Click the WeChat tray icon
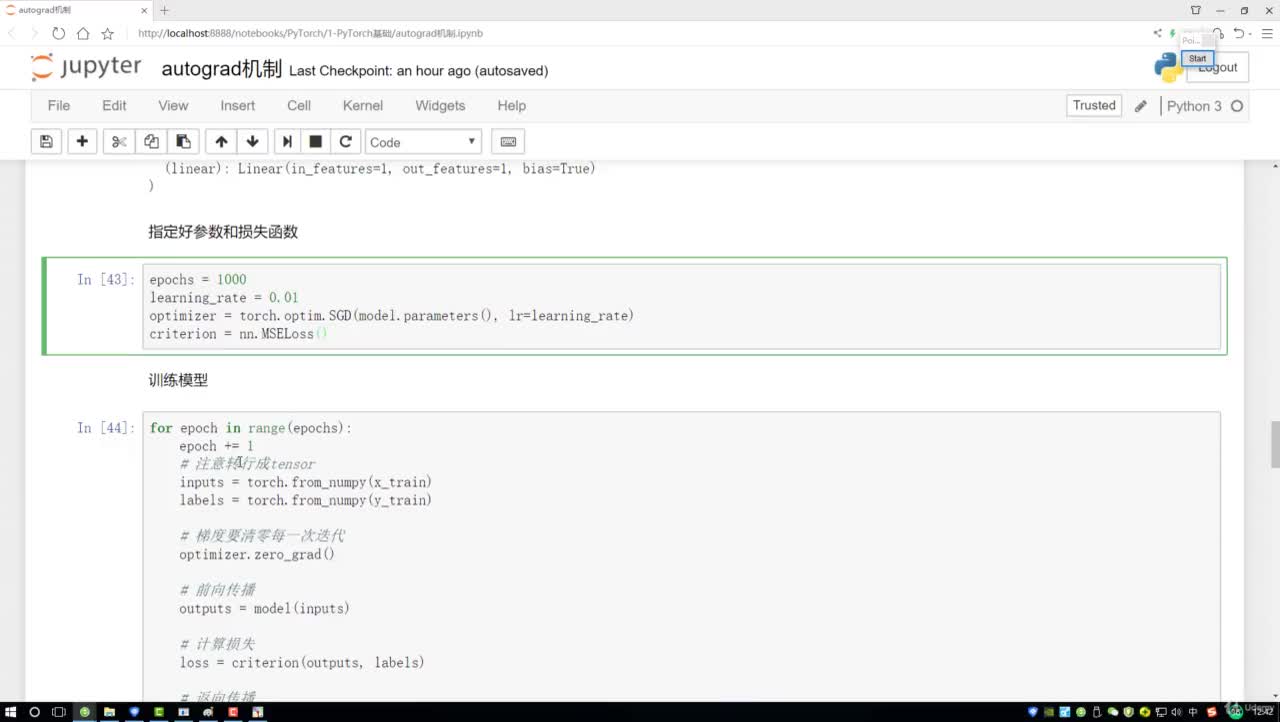 pos(1114,712)
